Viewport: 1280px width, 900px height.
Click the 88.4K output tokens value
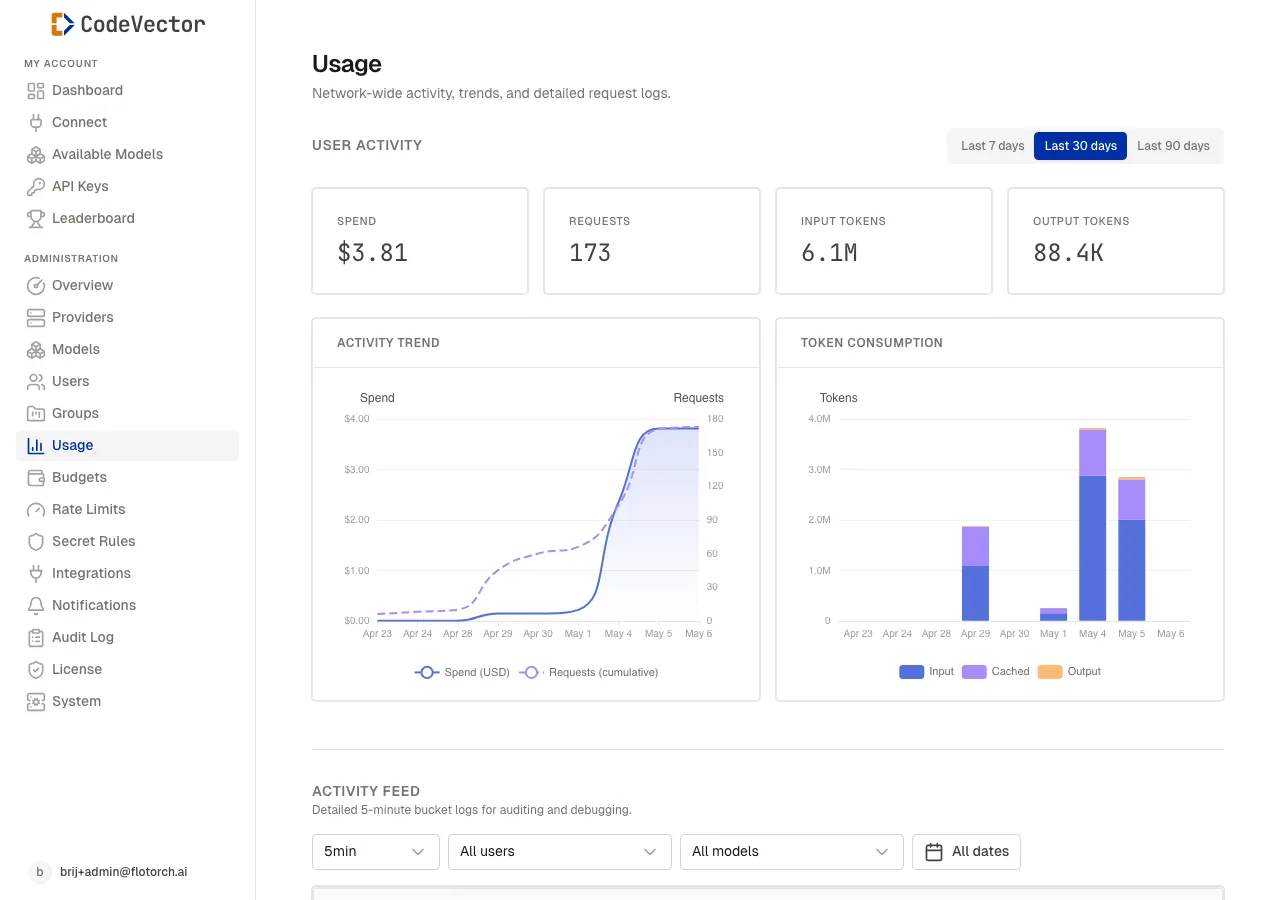tap(1068, 253)
